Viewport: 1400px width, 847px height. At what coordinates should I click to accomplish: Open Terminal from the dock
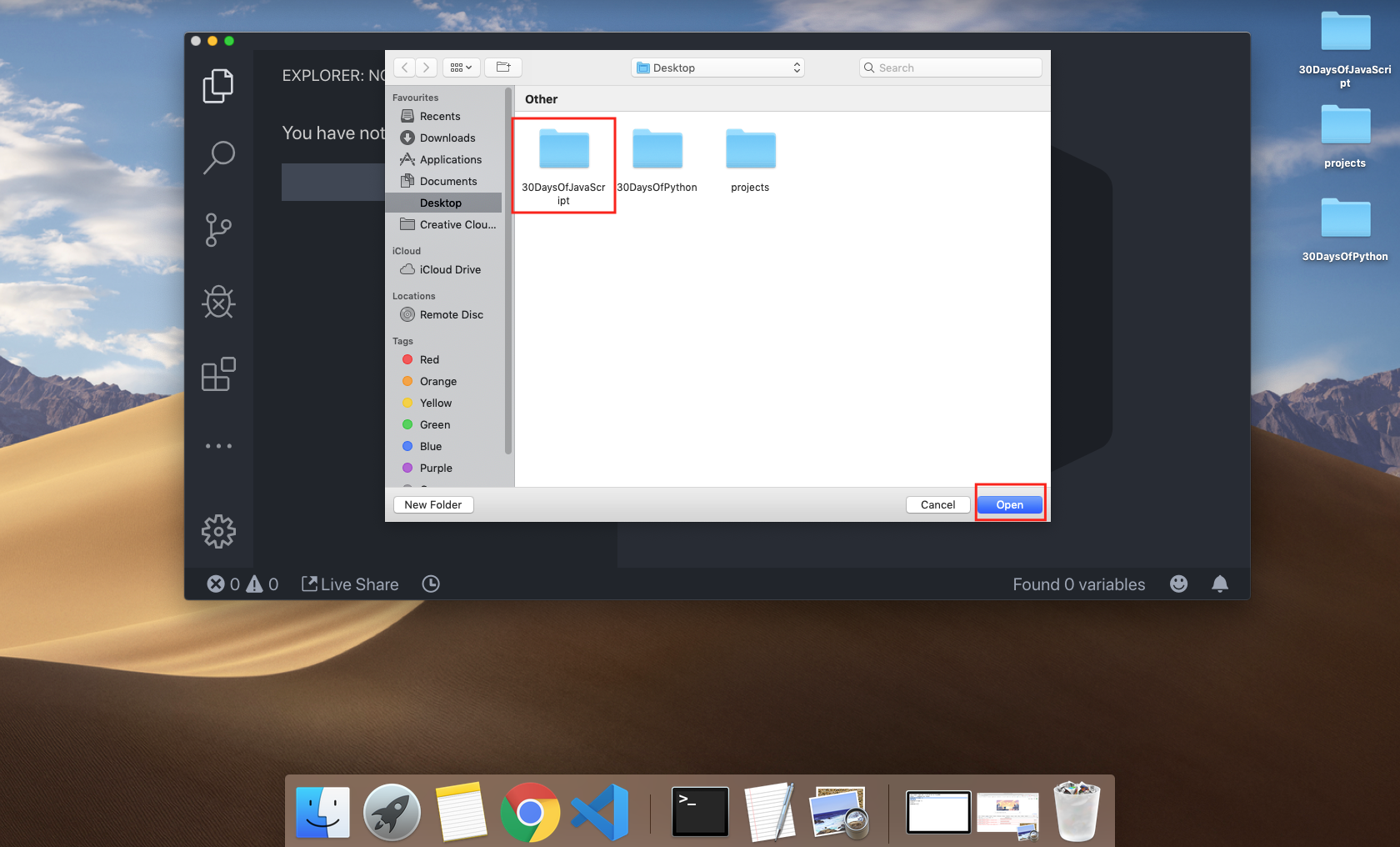point(699,810)
